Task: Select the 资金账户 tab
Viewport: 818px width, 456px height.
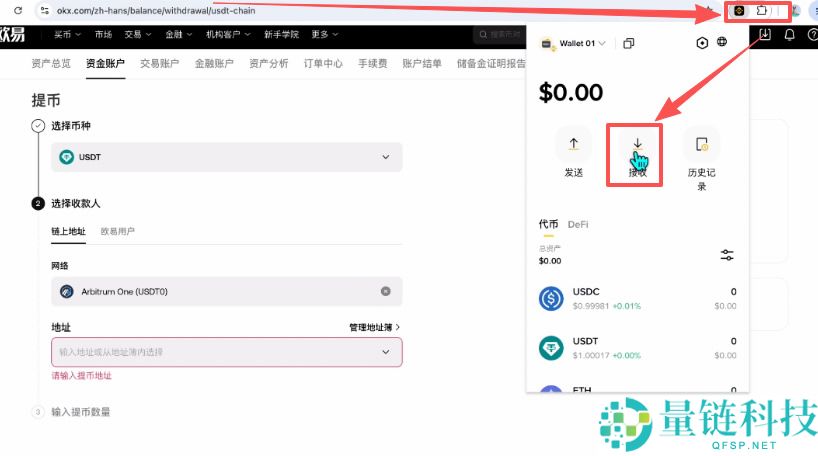Action: point(105,64)
